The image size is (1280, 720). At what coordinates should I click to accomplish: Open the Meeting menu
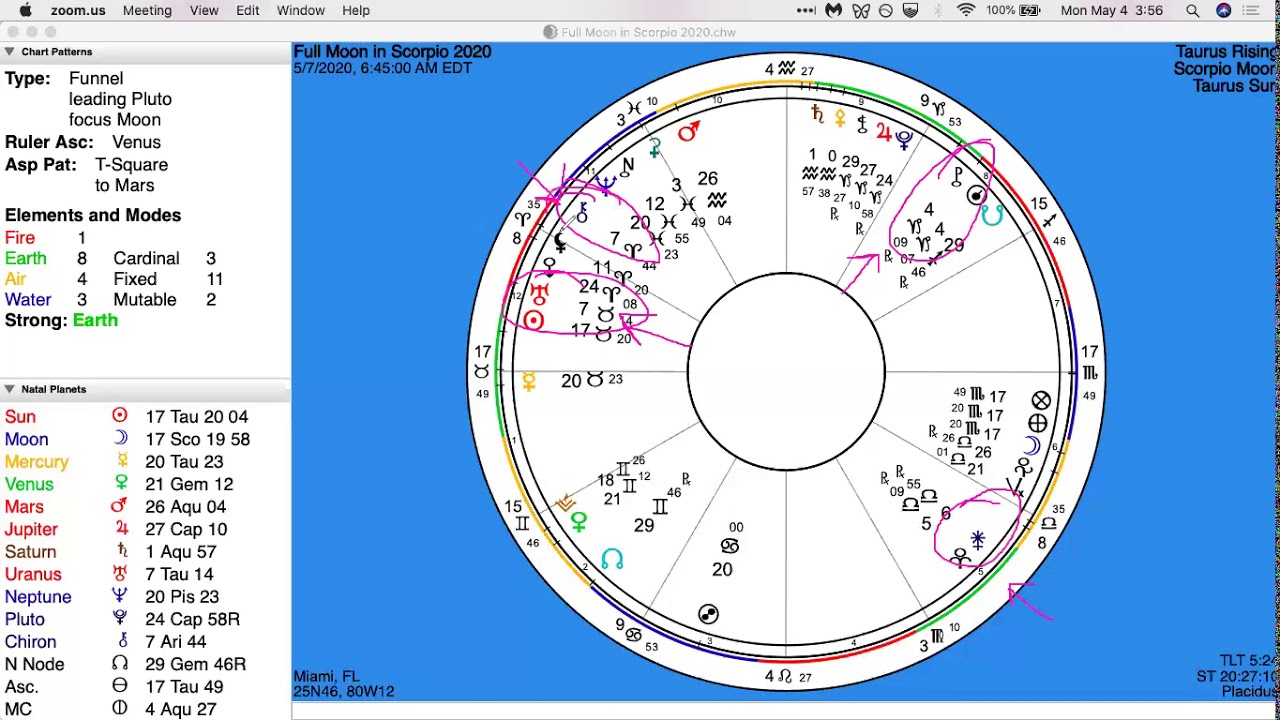click(x=147, y=10)
